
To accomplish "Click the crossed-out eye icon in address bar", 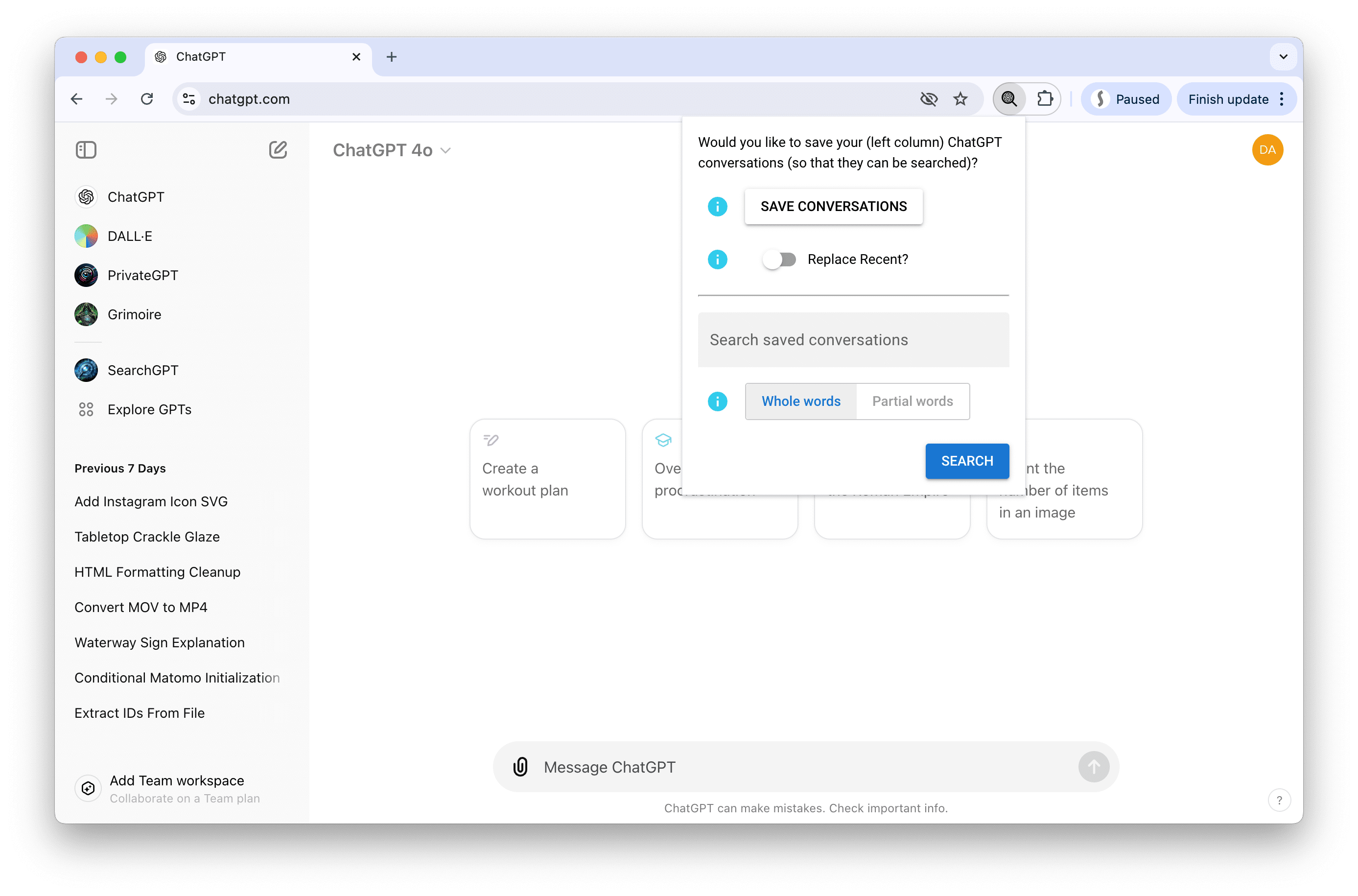I will tap(928, 99).
